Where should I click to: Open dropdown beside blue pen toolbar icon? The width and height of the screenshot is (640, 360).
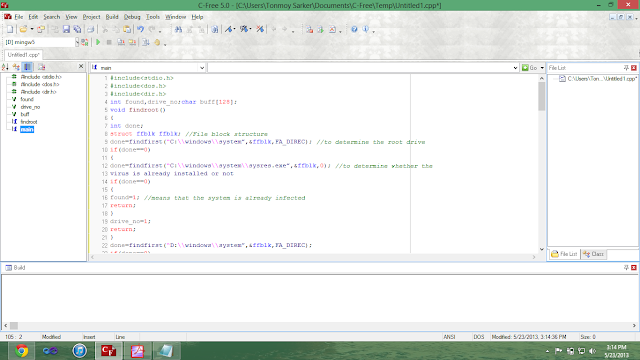tap(235, 29)
